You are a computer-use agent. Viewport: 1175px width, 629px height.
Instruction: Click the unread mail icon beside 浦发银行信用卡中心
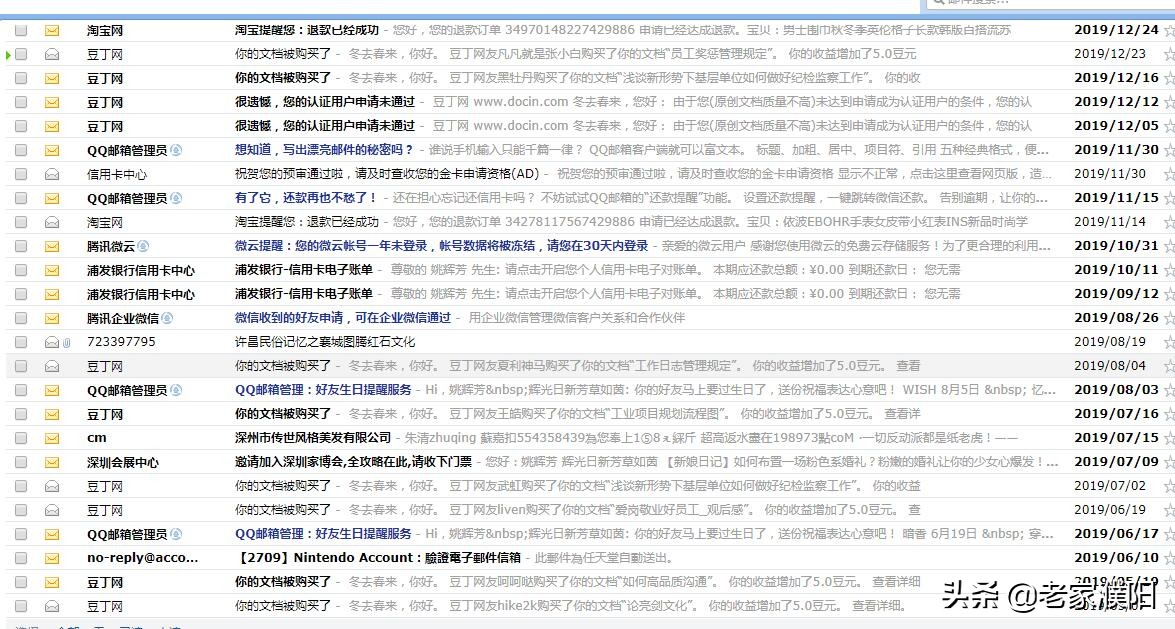pos(52,269)
